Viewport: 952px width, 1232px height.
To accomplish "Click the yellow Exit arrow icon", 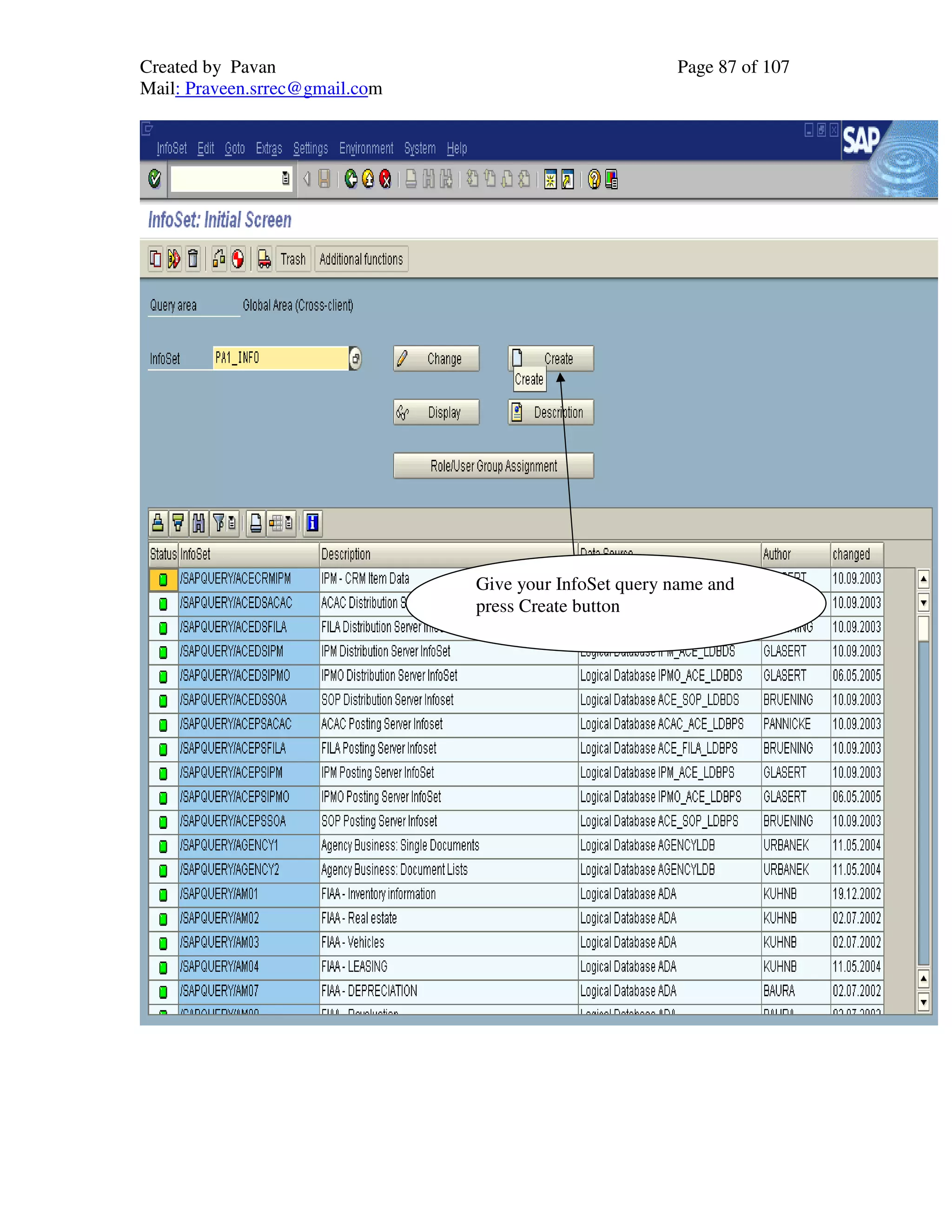I will 368,179.
